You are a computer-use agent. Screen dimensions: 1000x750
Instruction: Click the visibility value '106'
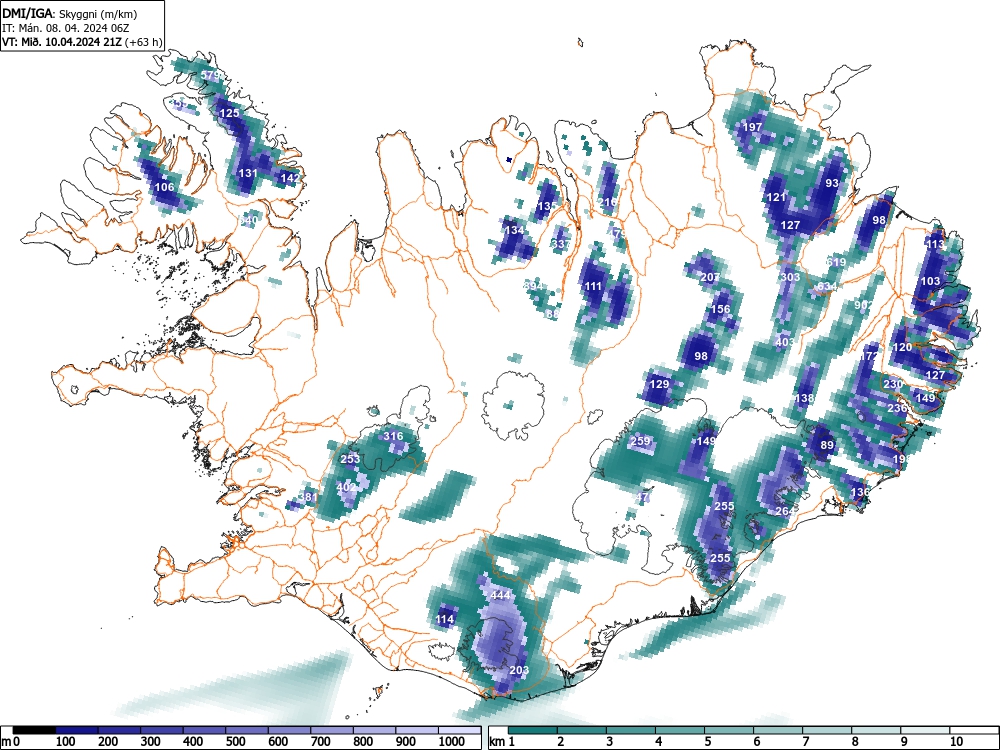165,187
